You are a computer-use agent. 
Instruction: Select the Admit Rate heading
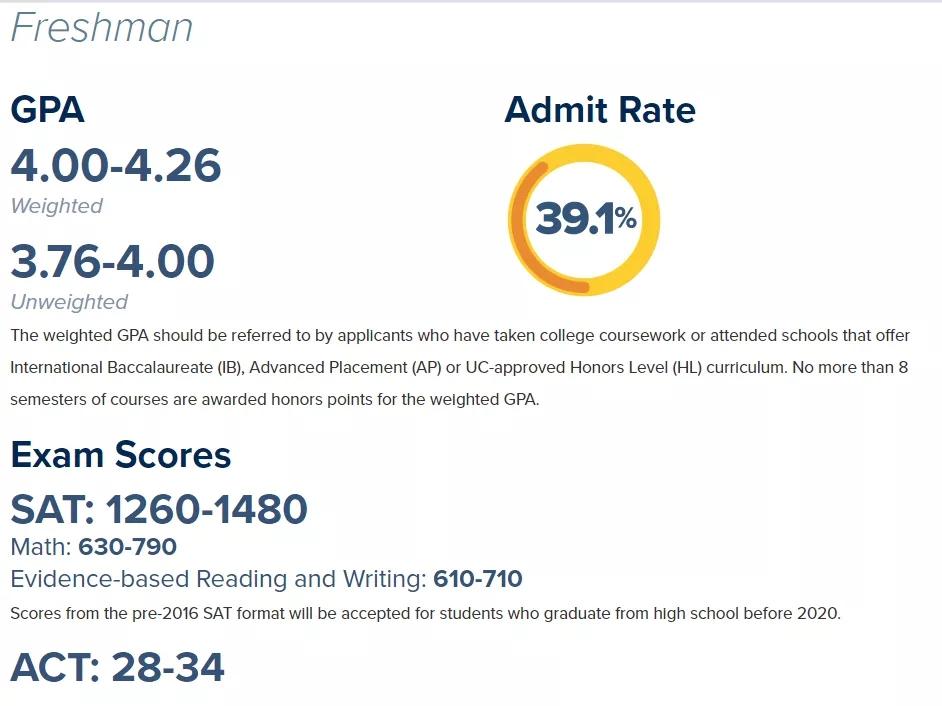click(600, 110)
